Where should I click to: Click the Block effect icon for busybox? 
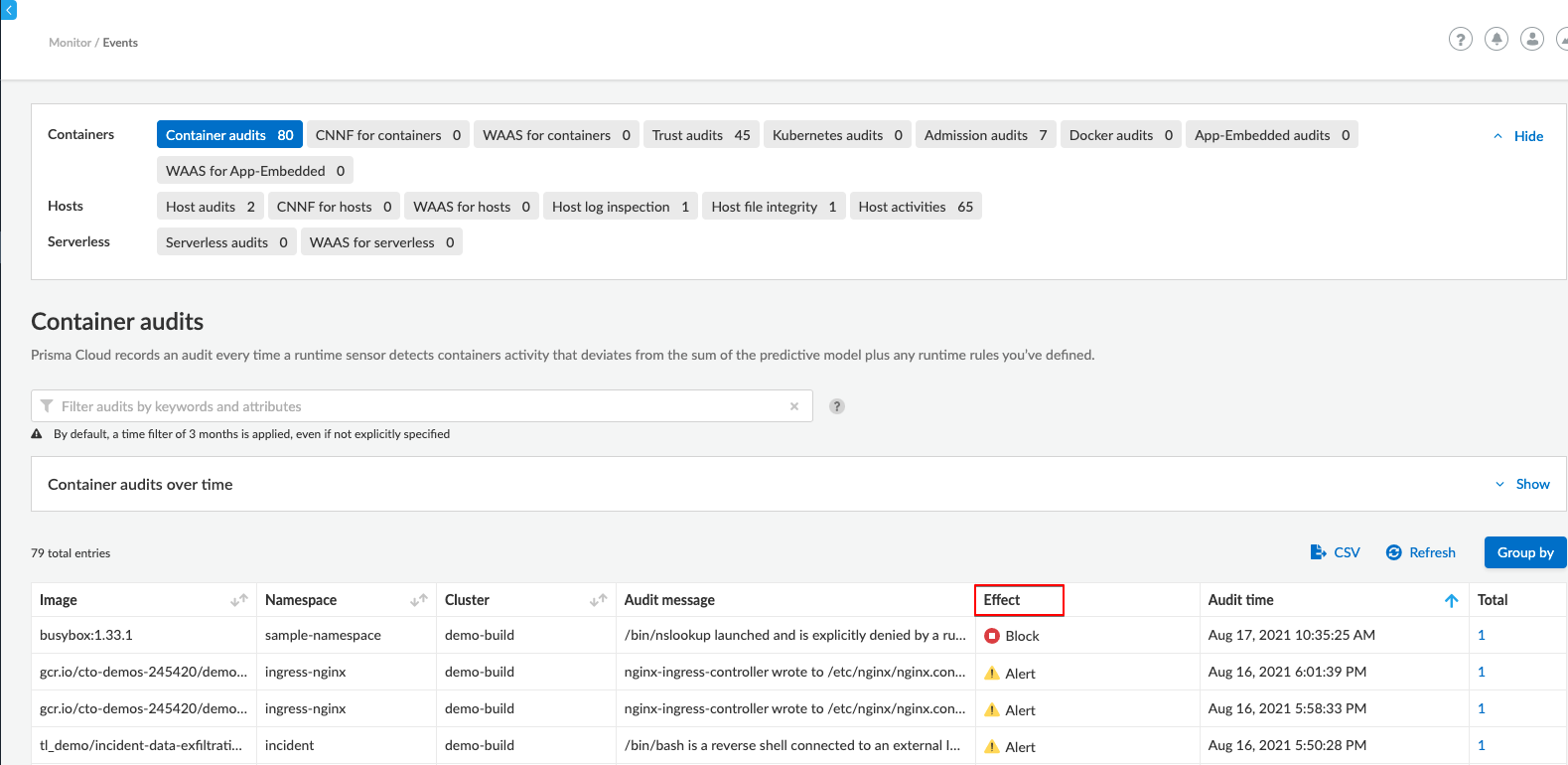(991, 636)
